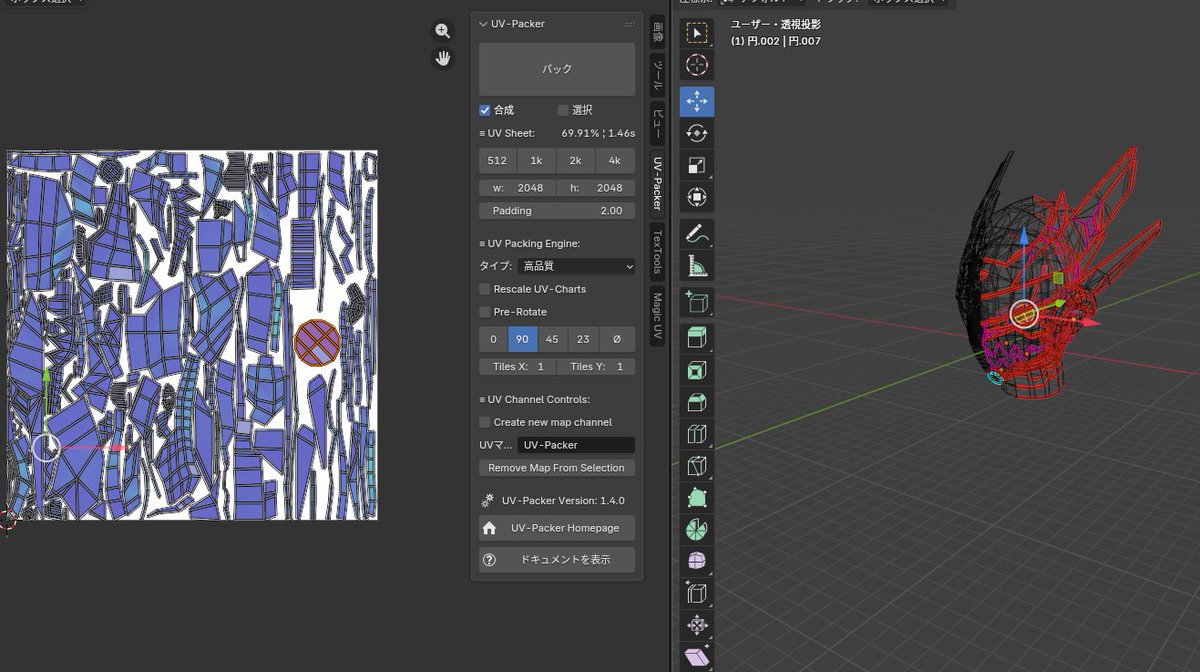Click the ドキュメントを表示 button
Screen dimensions: 1200x672
tap(557, 560)
